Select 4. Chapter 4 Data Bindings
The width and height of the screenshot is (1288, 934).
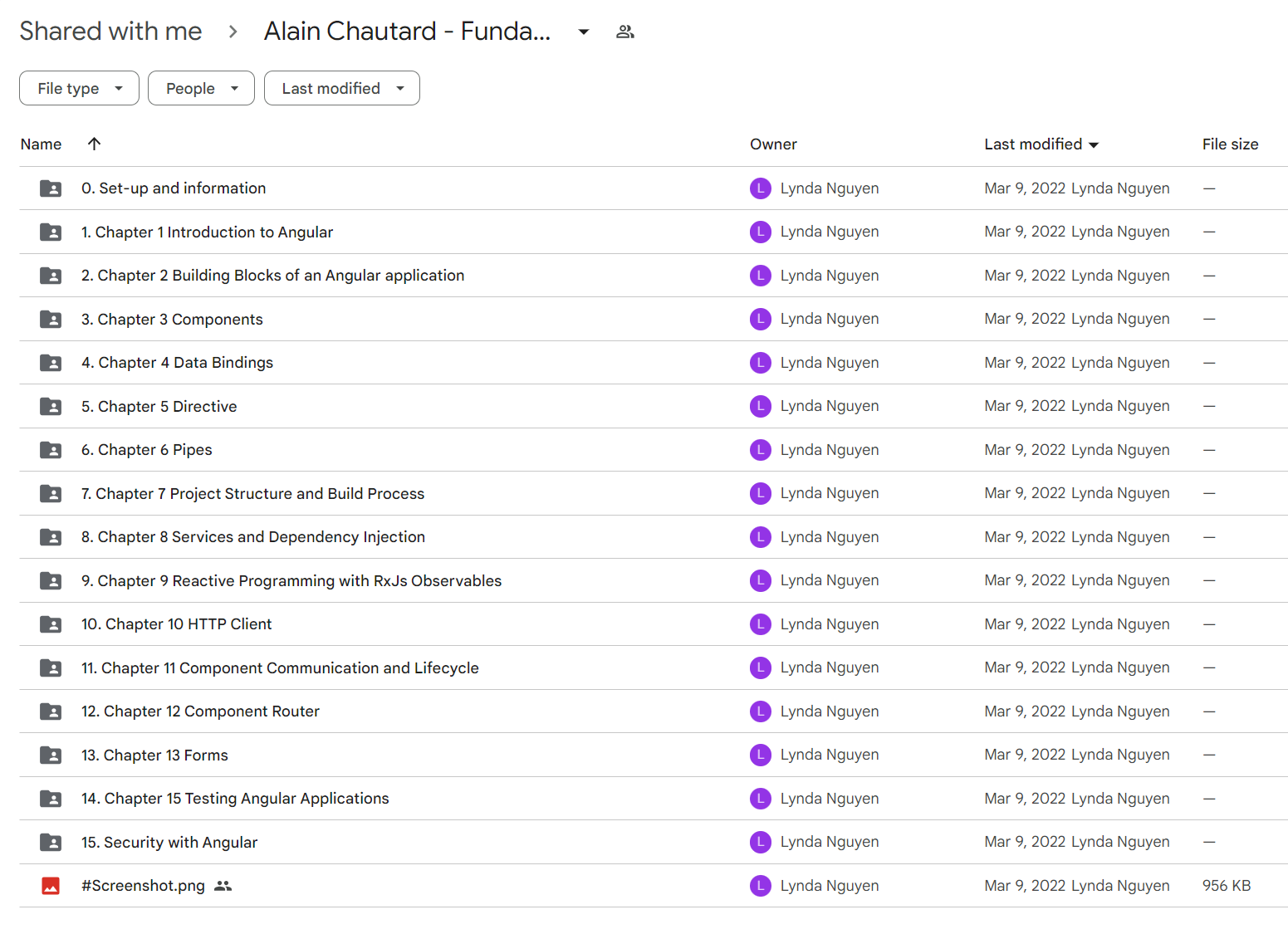tap(177, 363)
